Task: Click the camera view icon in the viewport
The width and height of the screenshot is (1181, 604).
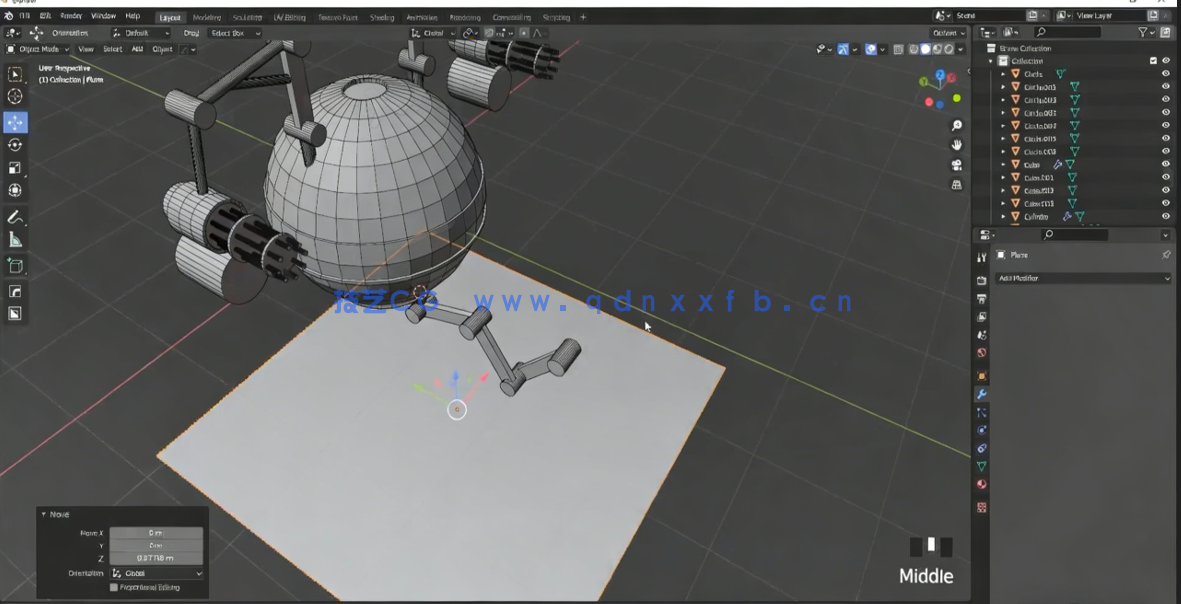Action: (x=956, y=166)
